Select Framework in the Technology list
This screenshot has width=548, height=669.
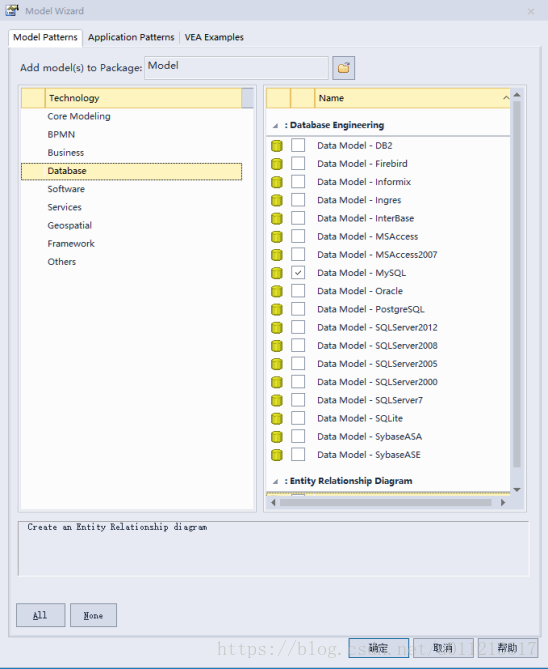(x=71, y=244)
